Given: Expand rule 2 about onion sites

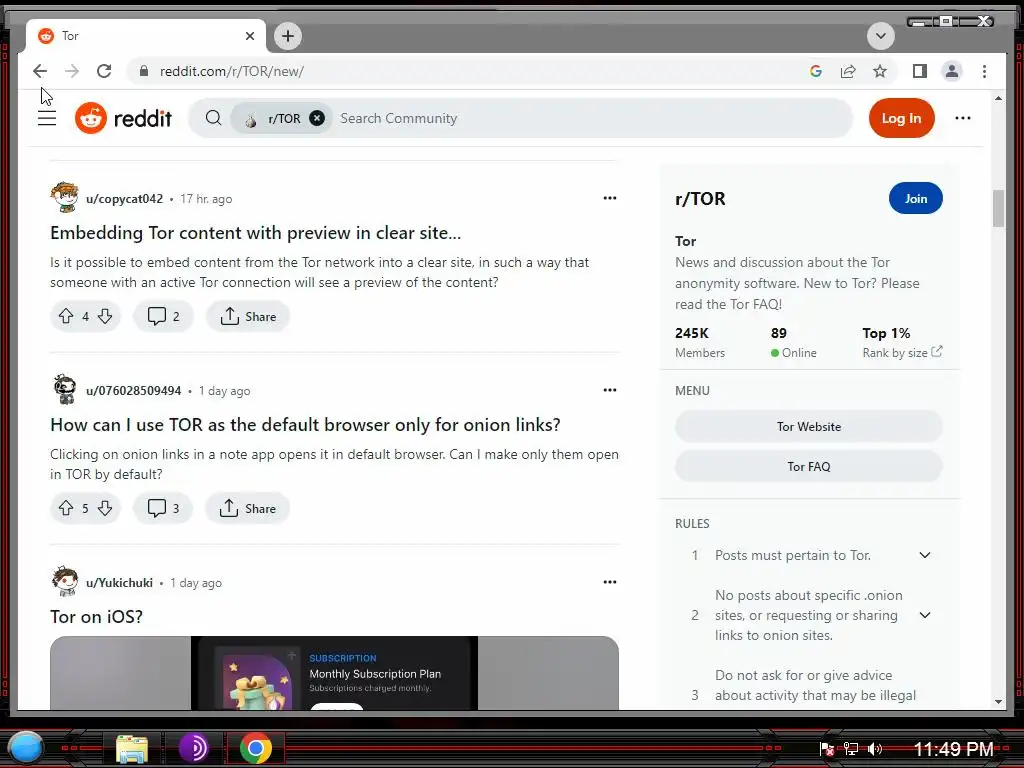Looking at the screenshot, I should (x=925, y=615).
